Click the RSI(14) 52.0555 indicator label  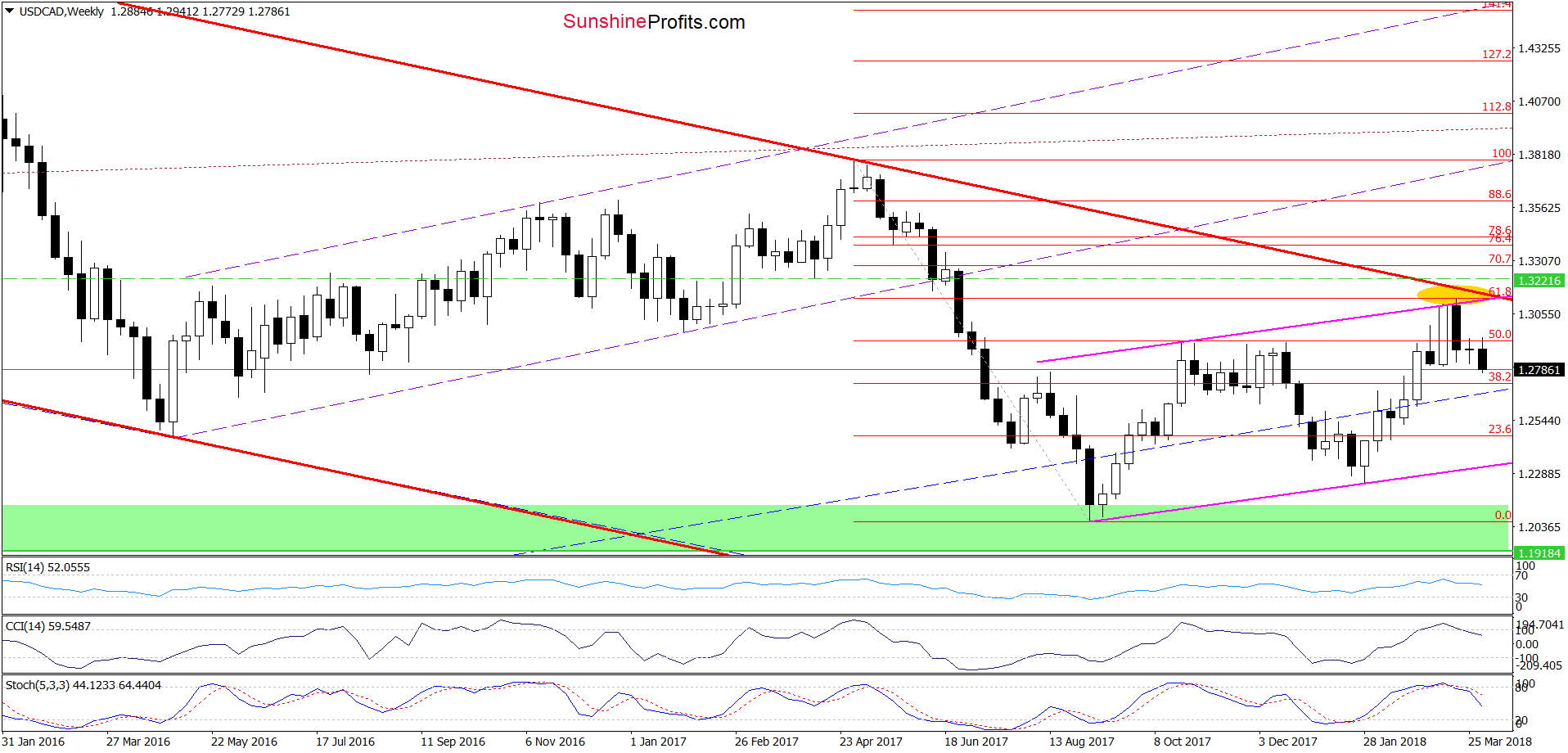pyautogui.click(x=47, y=567)
